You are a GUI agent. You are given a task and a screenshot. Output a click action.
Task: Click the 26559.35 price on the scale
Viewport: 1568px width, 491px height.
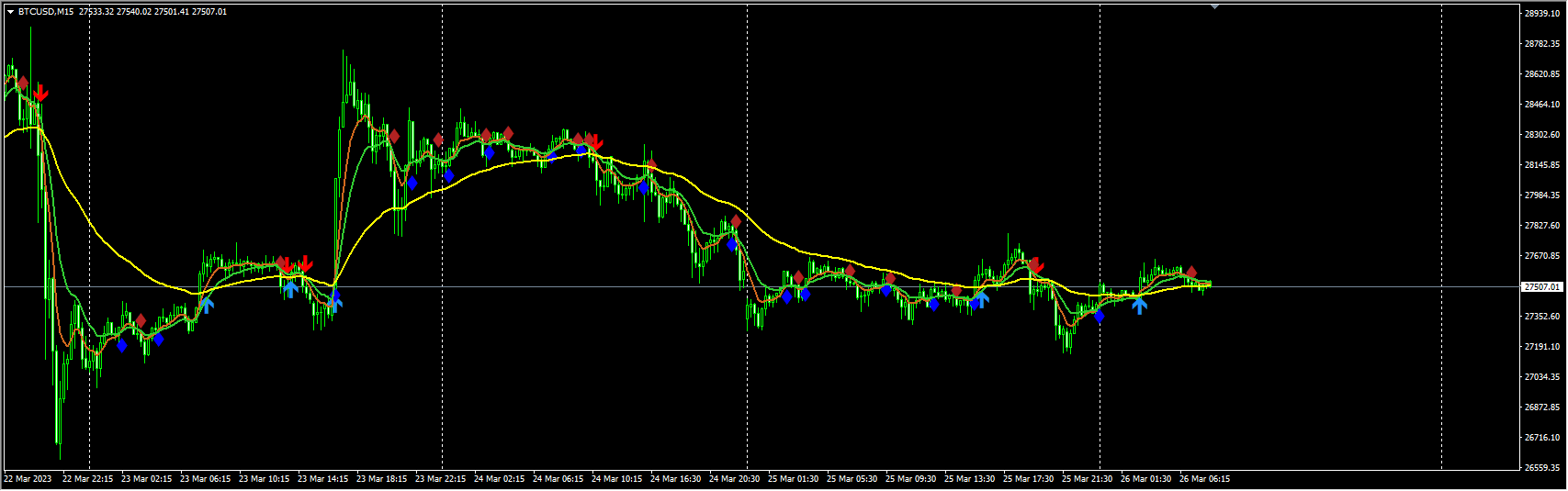tap(1542, 468)
